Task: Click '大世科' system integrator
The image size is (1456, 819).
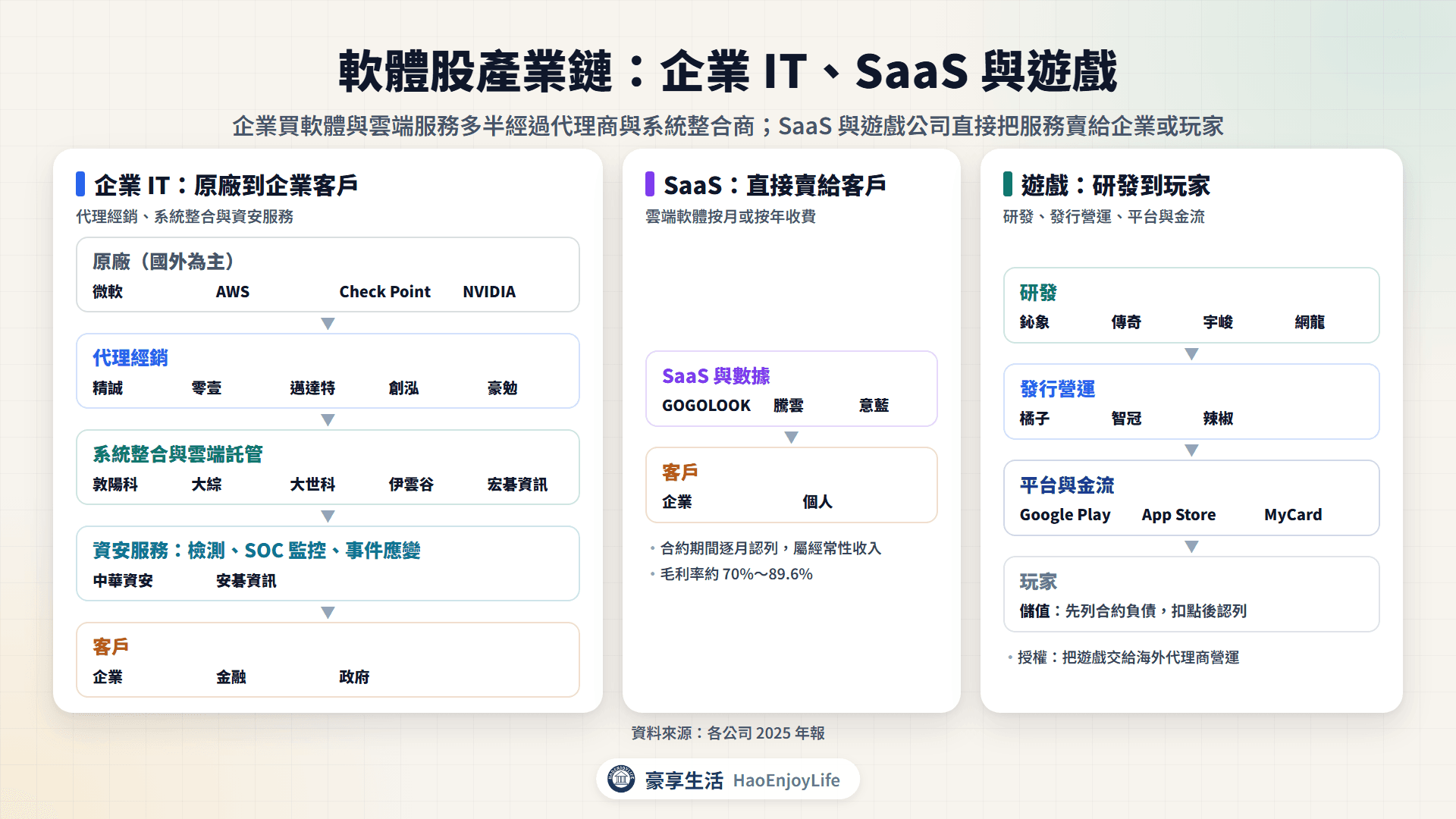Action: pyautogui.click(x=312, y=485)
